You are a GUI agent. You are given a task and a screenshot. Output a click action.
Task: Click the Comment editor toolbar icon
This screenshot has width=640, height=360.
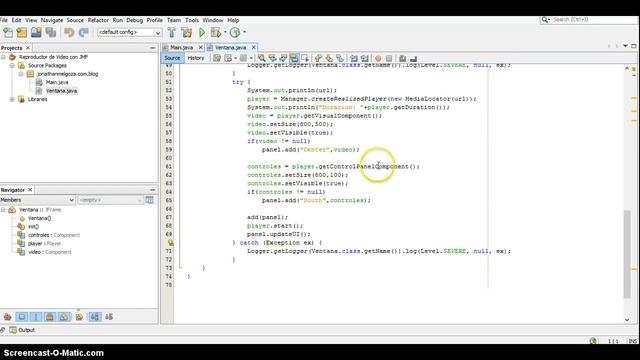[x=402, y=58]
